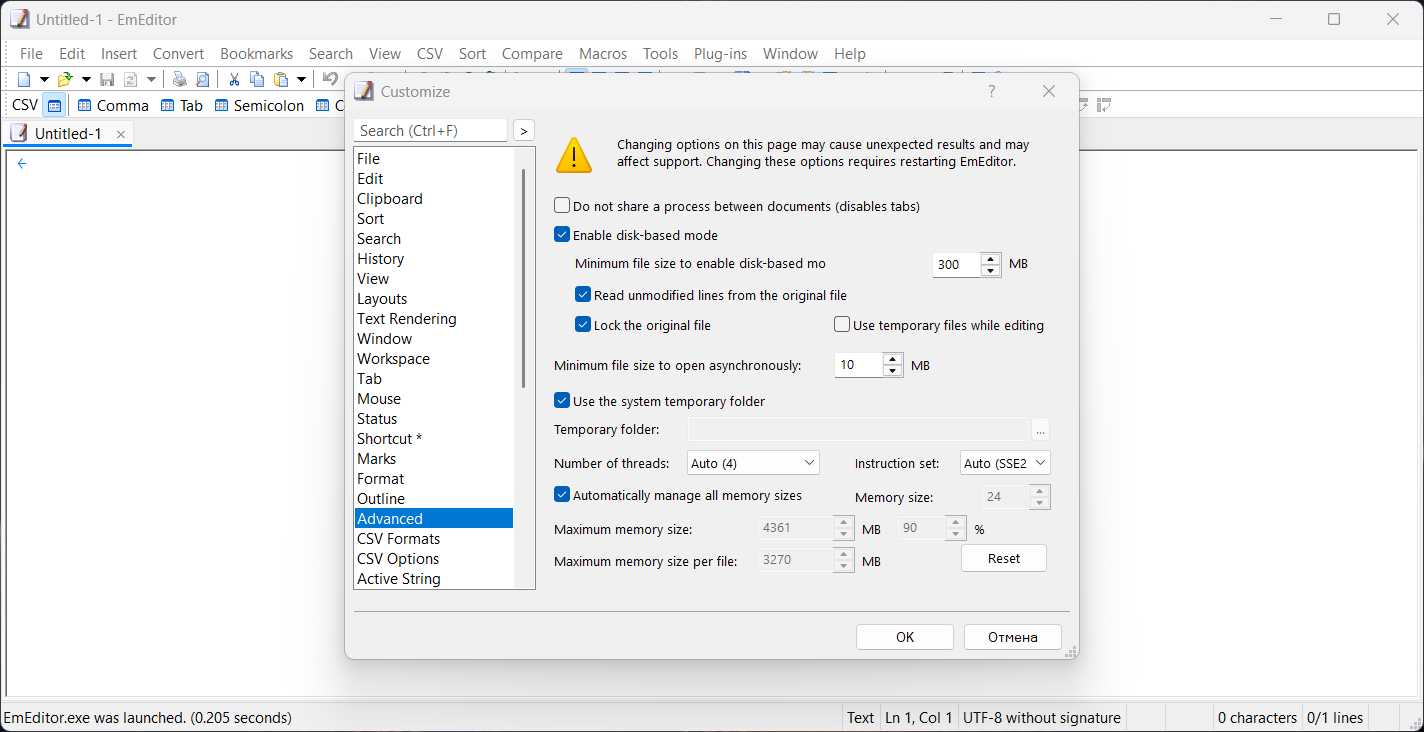The height and width of the screenshot is (732, 1424).
Task: Decrease disk-based minimum file size spinner
Action: click(991, 271)
